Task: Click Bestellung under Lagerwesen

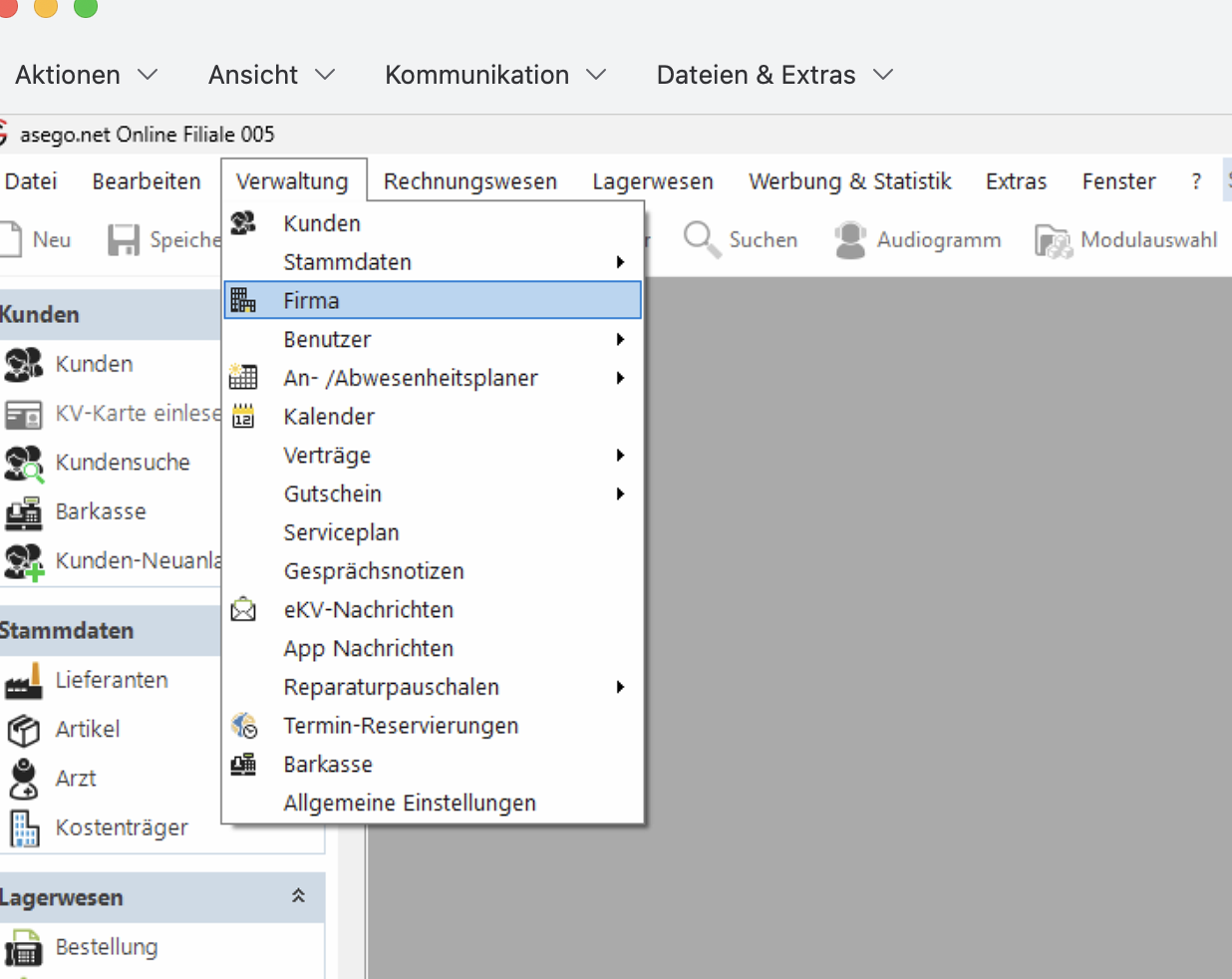Action: (106, 947)
